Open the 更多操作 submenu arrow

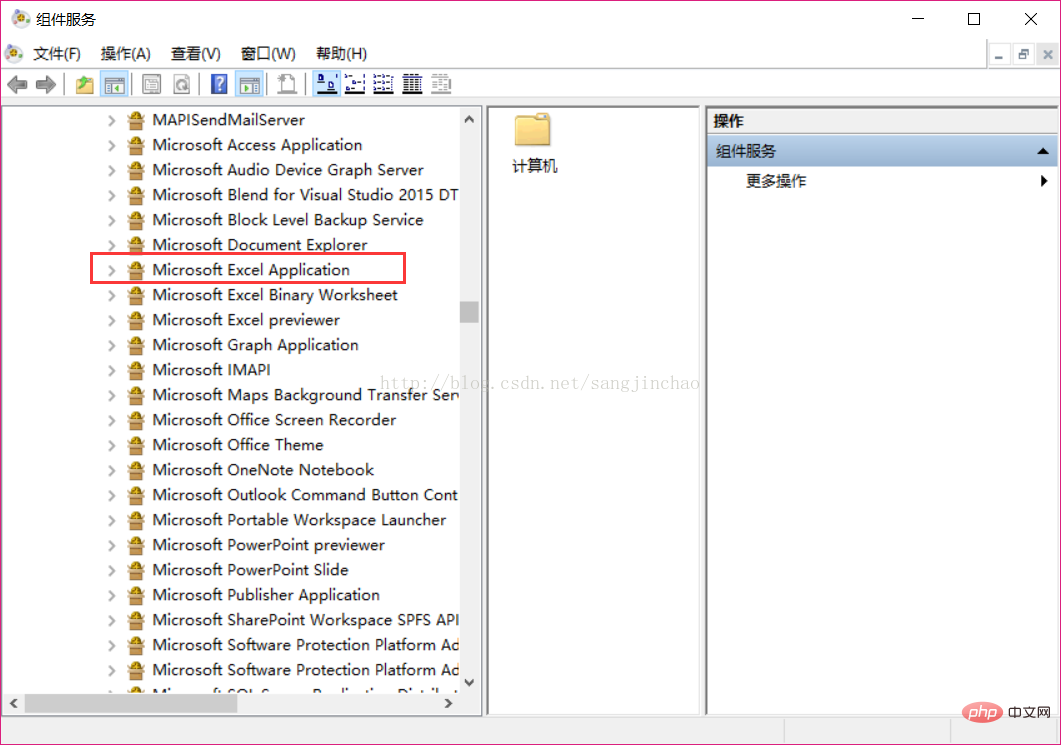click(1044, 181)
